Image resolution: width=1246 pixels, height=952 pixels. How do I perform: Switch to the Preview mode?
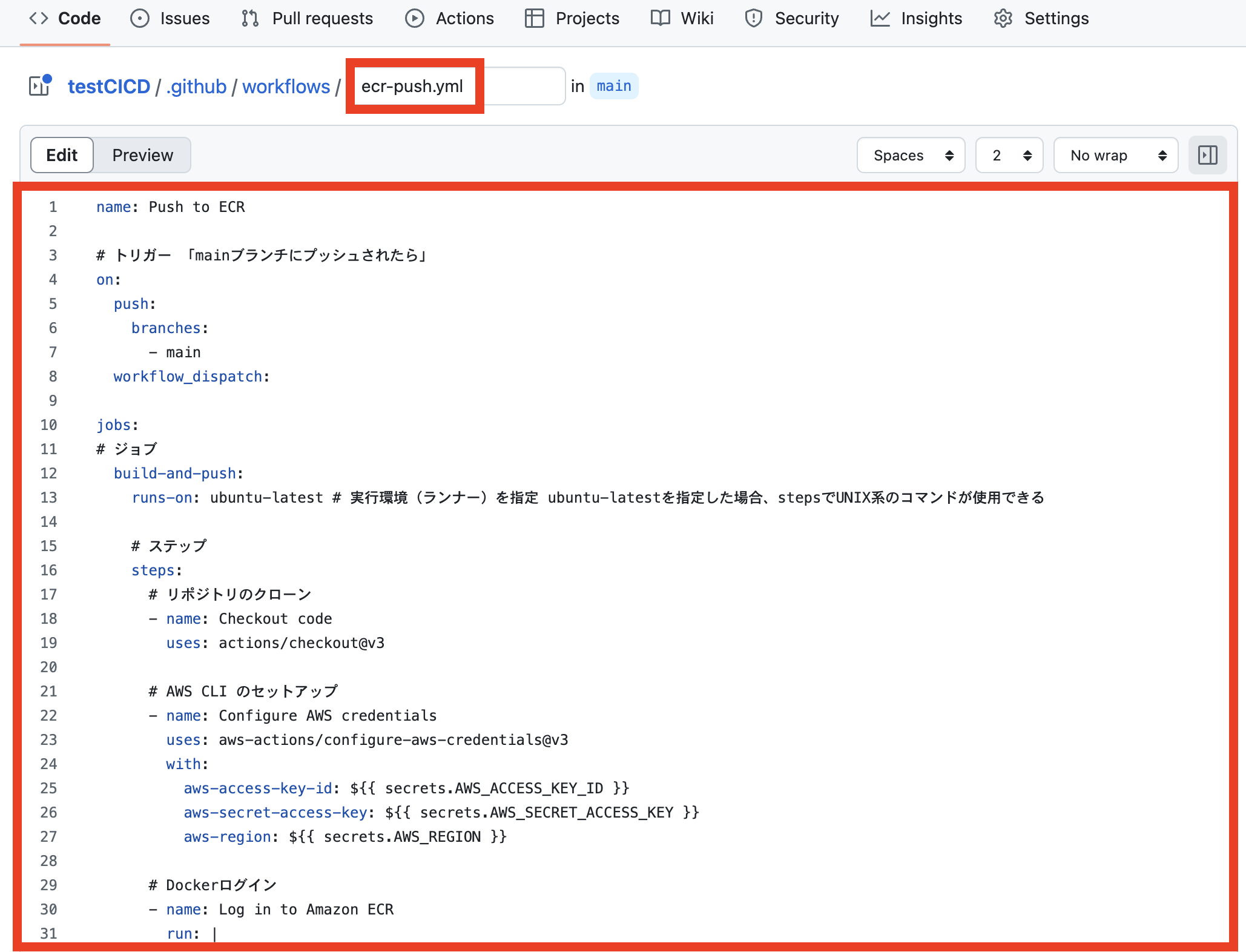(x=142, y=156)
